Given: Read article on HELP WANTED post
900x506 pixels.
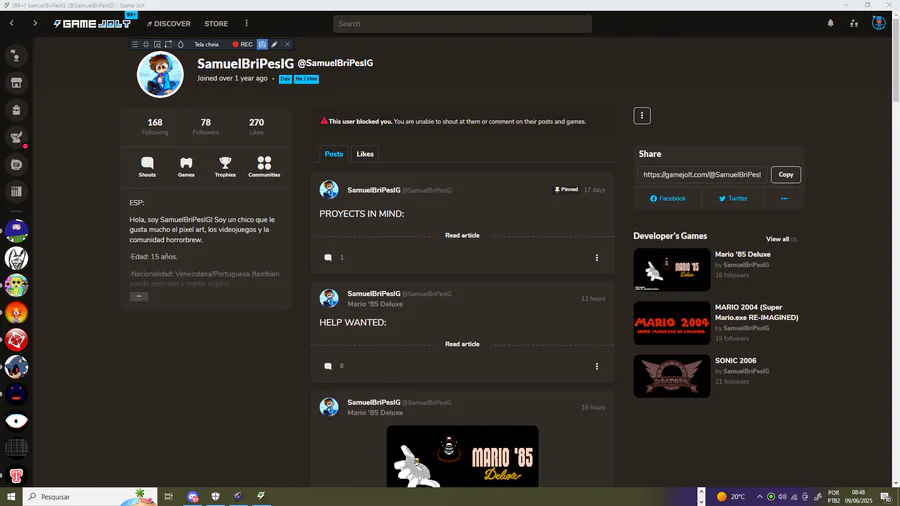Looking at the screenshot, I should 462,344.
